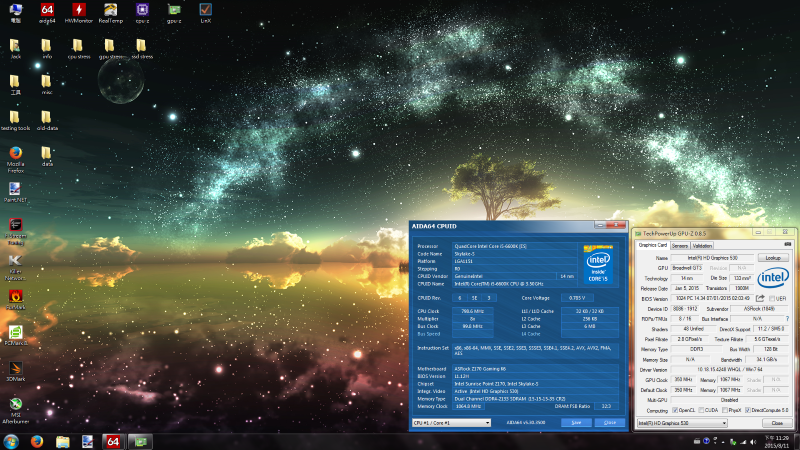Open the Paint.NET desktop shortcut
The height and width of the screenshot is (450, 800).
coord(15,189)
